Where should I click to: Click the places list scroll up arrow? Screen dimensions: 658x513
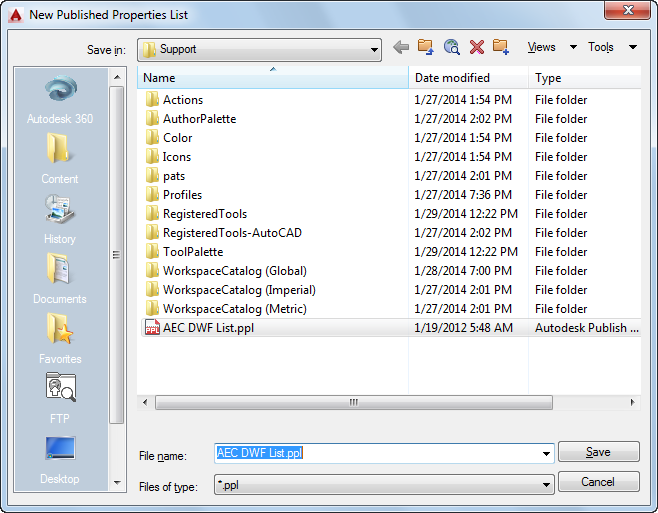click(x=117, y=77)
